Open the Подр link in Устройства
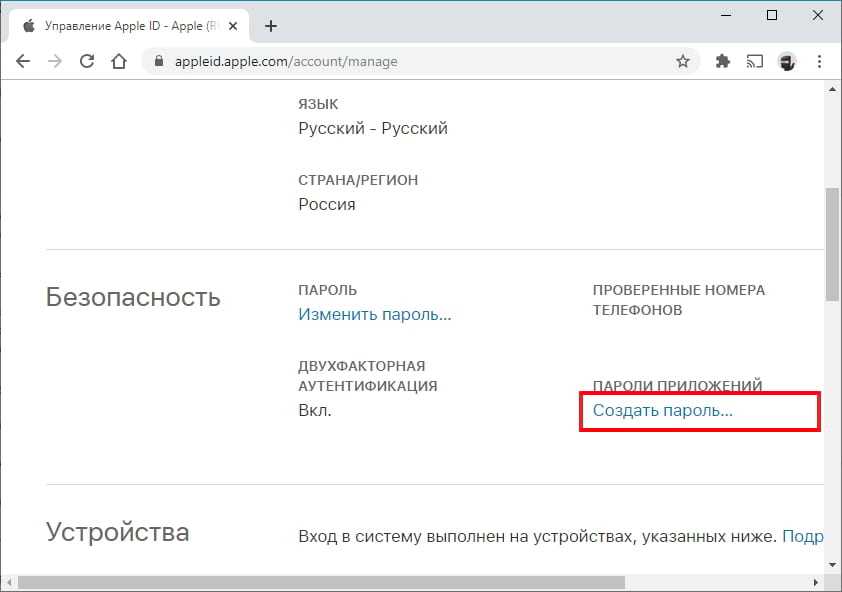 click(803, 536)
